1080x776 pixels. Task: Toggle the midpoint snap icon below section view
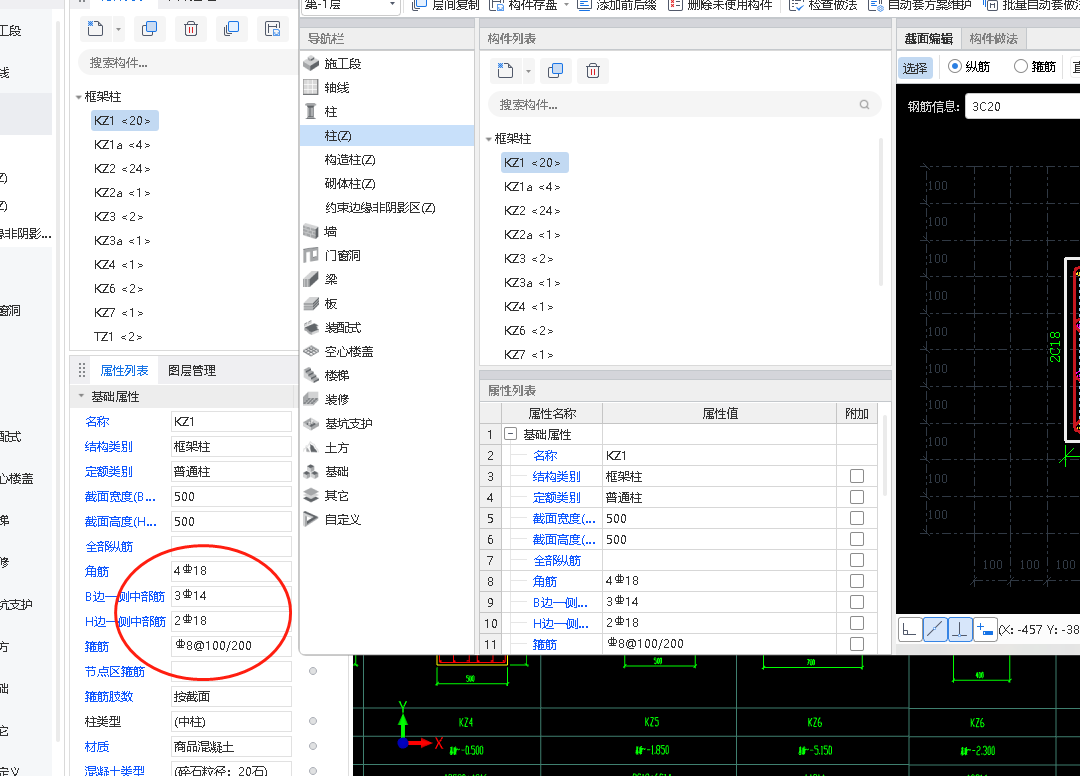935,629
